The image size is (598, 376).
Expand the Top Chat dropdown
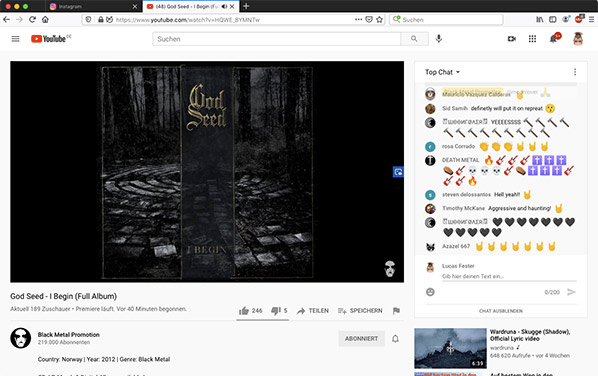click(x=442, y=72)
